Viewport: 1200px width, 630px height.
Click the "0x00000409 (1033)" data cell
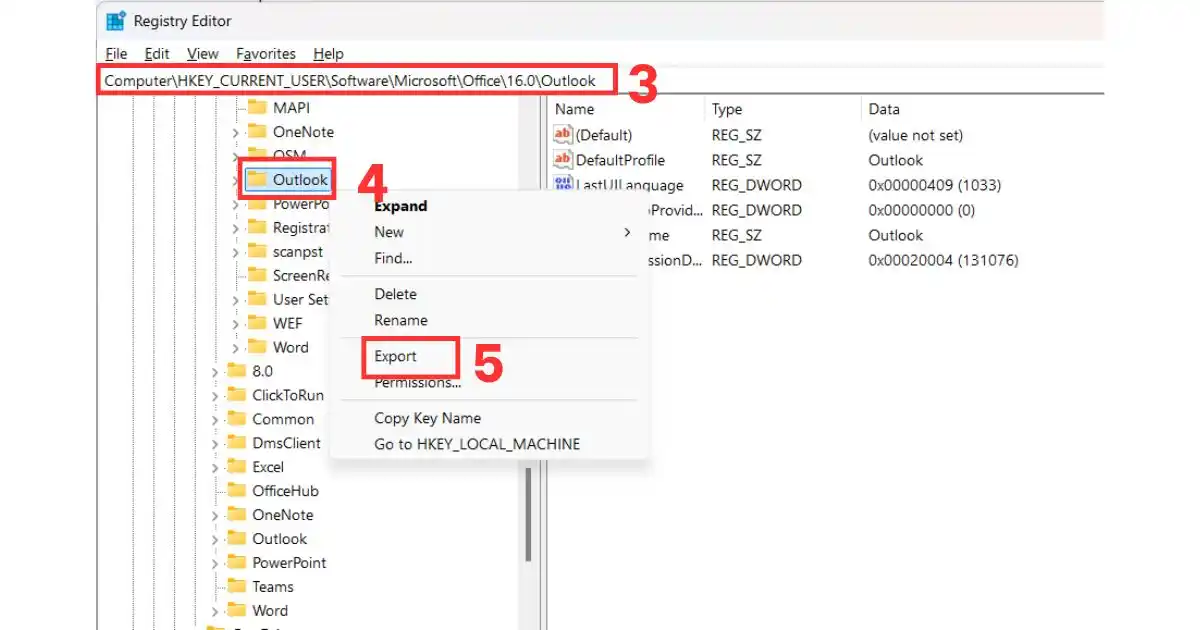(935, 185)
